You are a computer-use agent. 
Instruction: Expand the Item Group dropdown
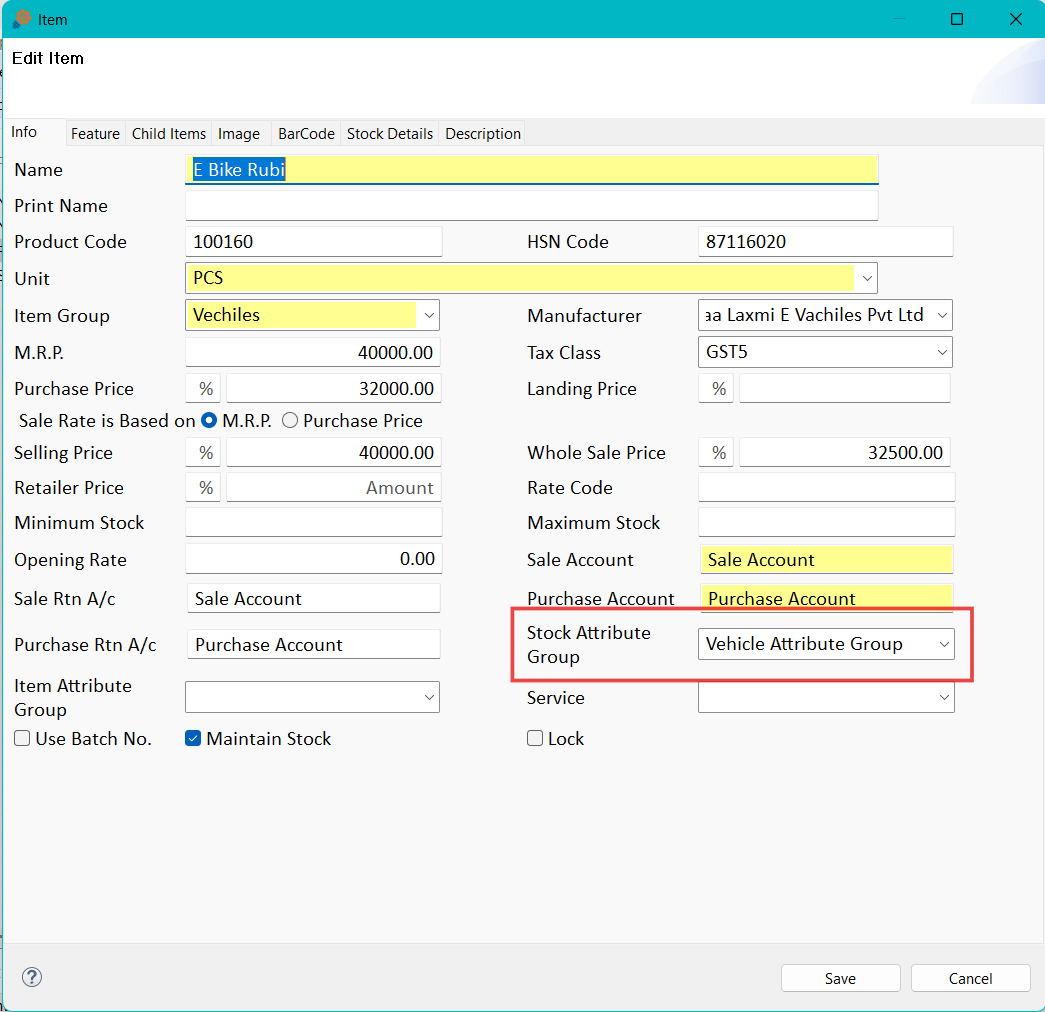[429, 315]
